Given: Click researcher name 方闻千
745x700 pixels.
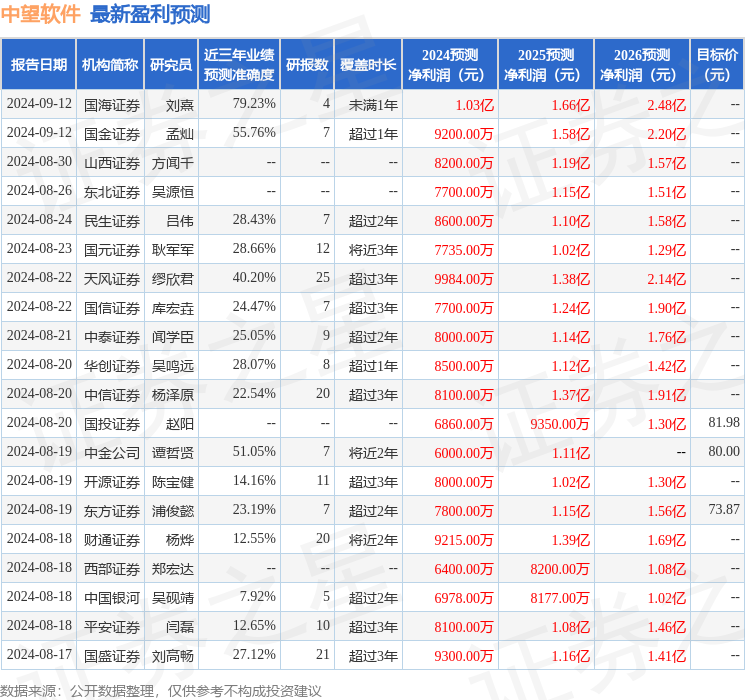Looking at the screenshot, I should click(x=172, y=163).
